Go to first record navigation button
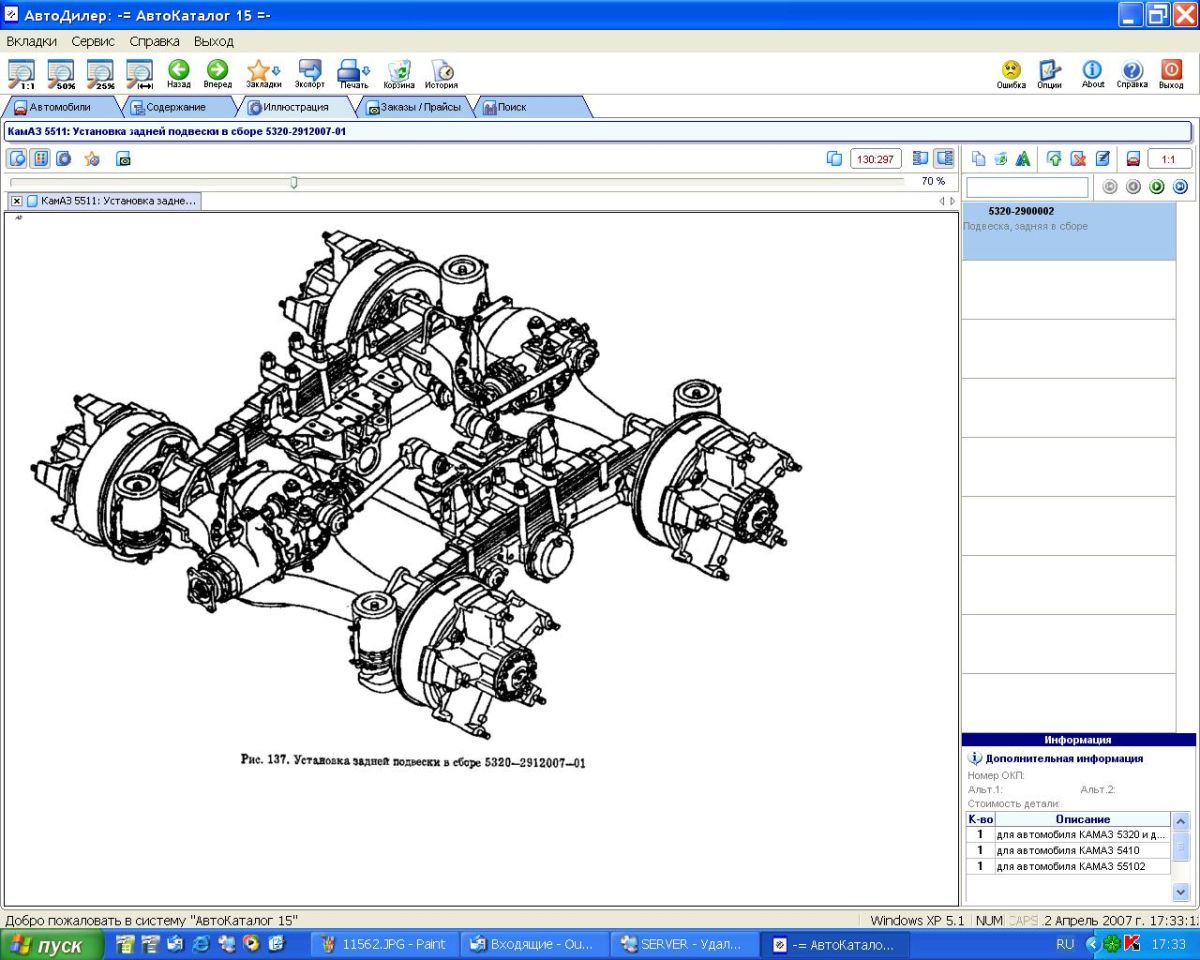 pos(1109,186)
